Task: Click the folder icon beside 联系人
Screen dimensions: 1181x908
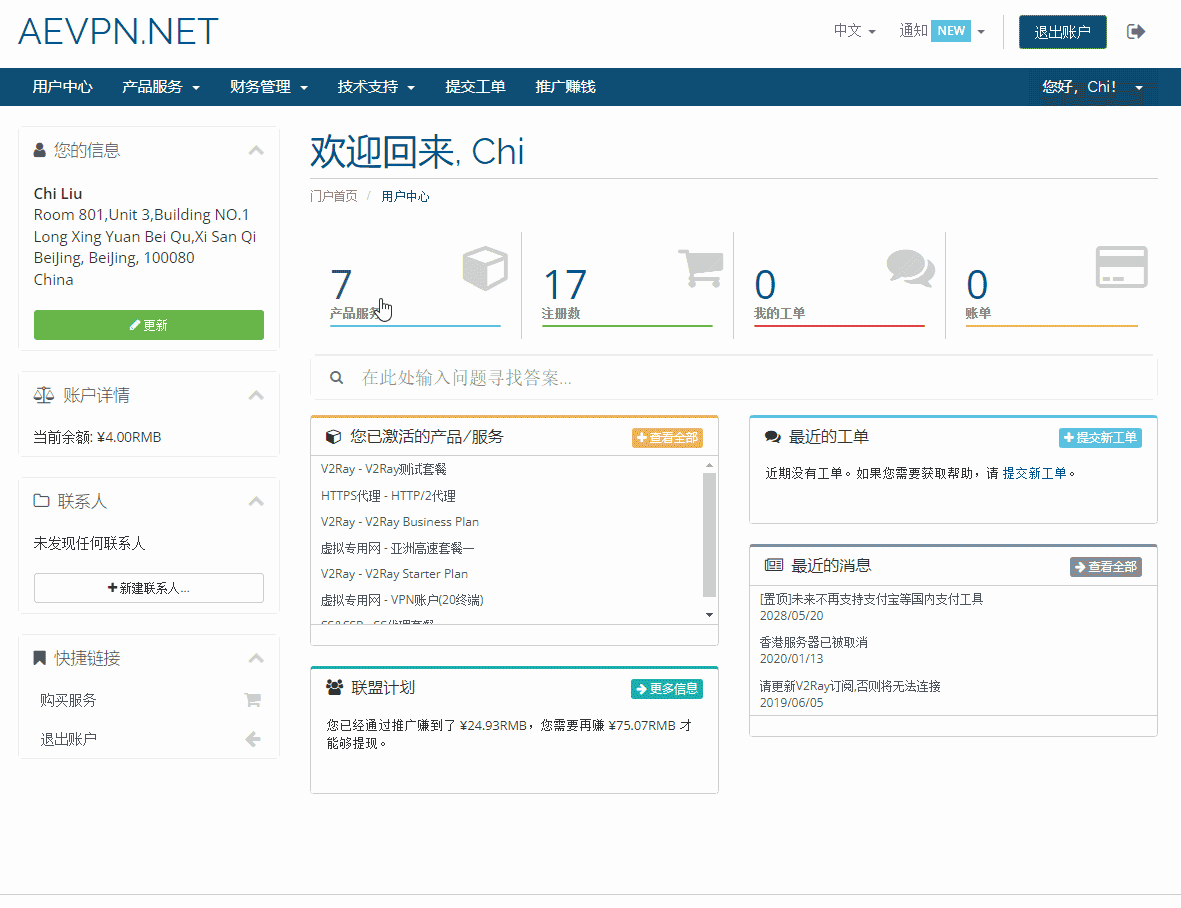Action: point(39,501)
